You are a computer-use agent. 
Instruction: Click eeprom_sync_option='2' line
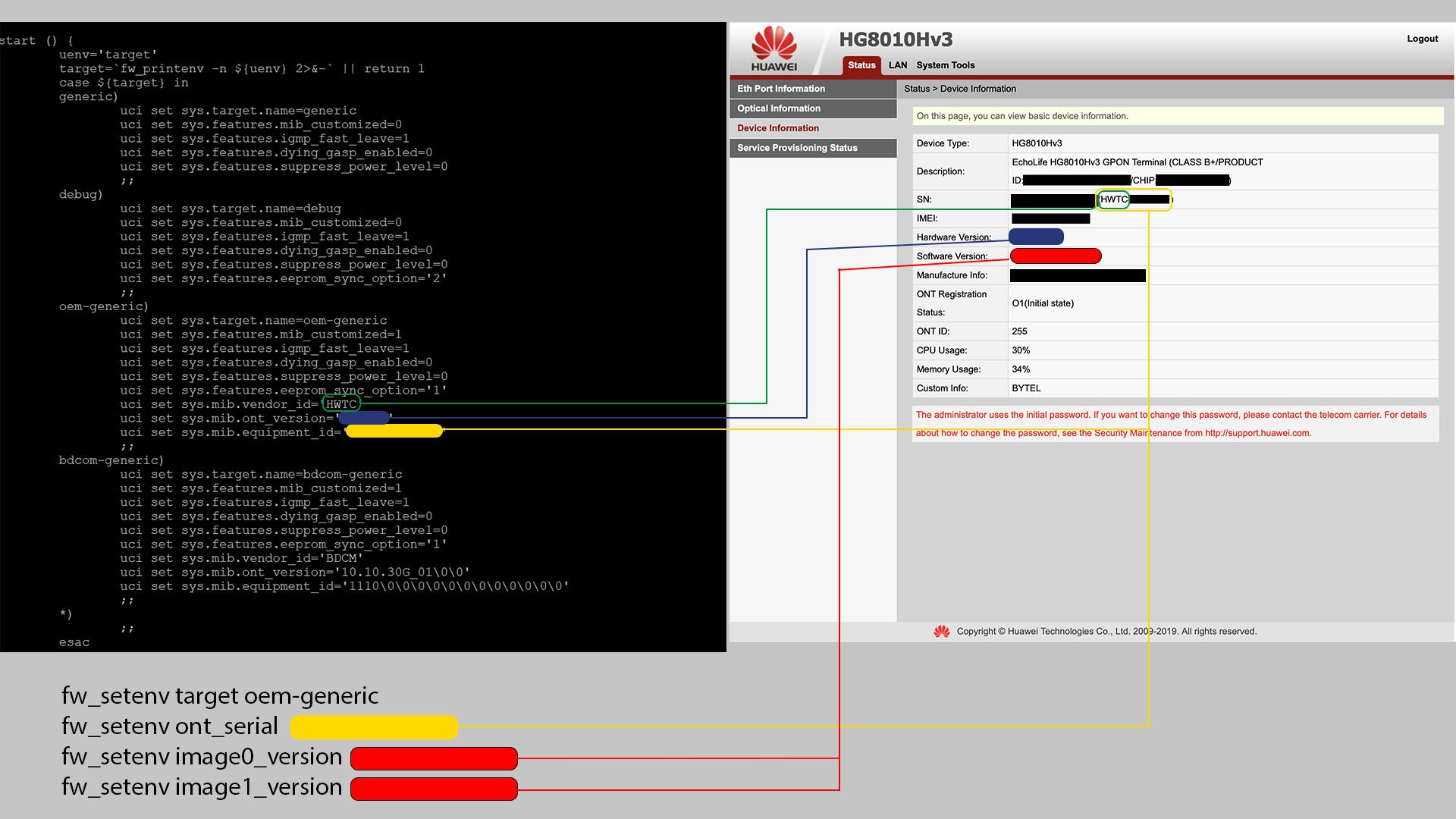(283, 279)
